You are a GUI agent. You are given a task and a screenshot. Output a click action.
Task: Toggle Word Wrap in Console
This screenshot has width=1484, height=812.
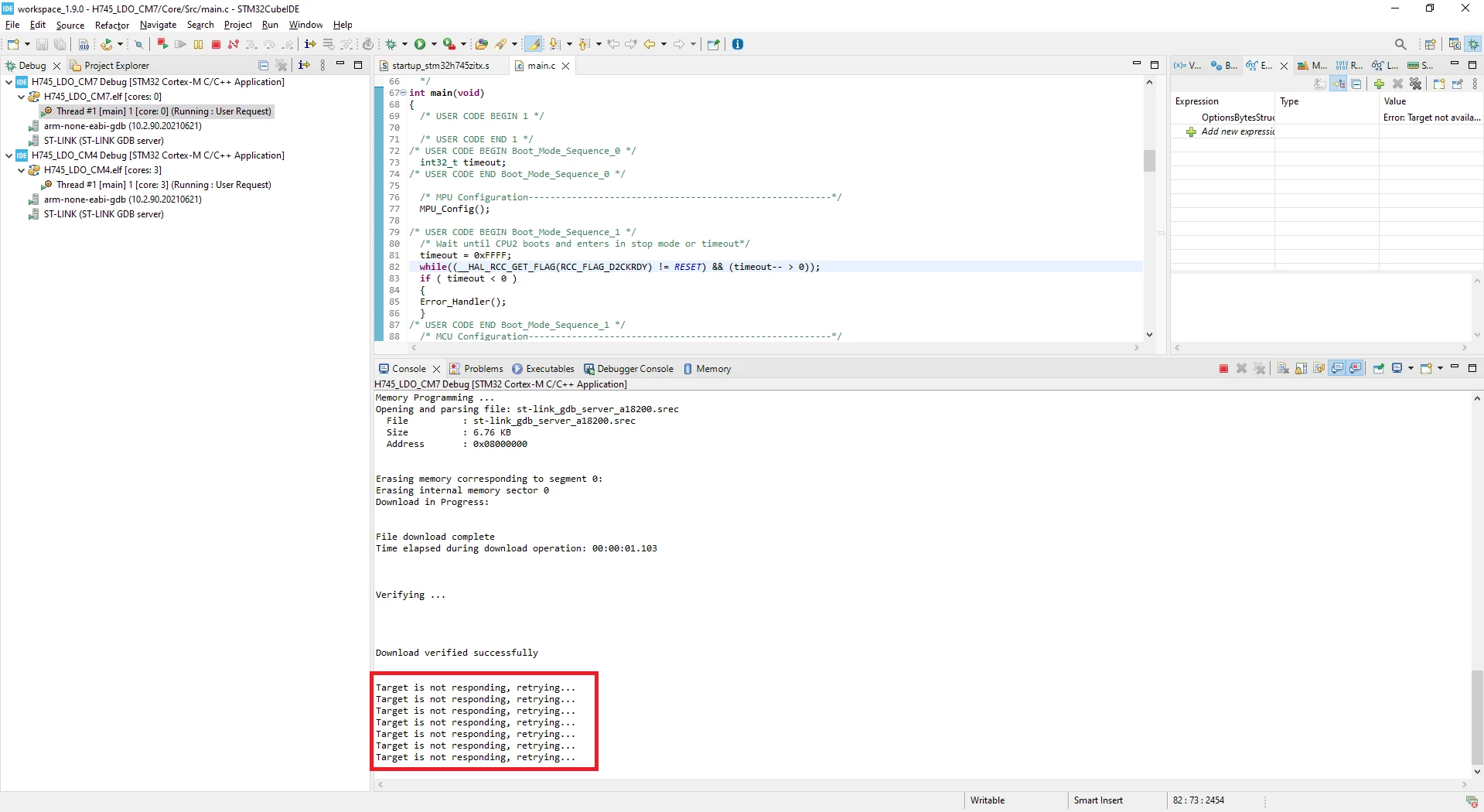tap(1319, 368)
